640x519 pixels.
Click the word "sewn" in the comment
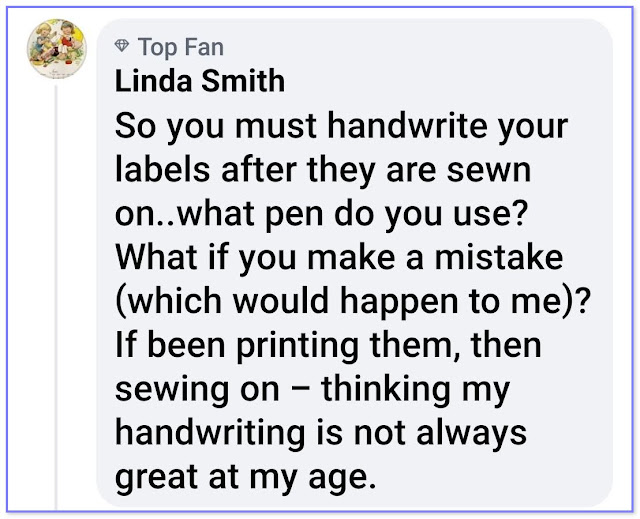coord(489,171)
